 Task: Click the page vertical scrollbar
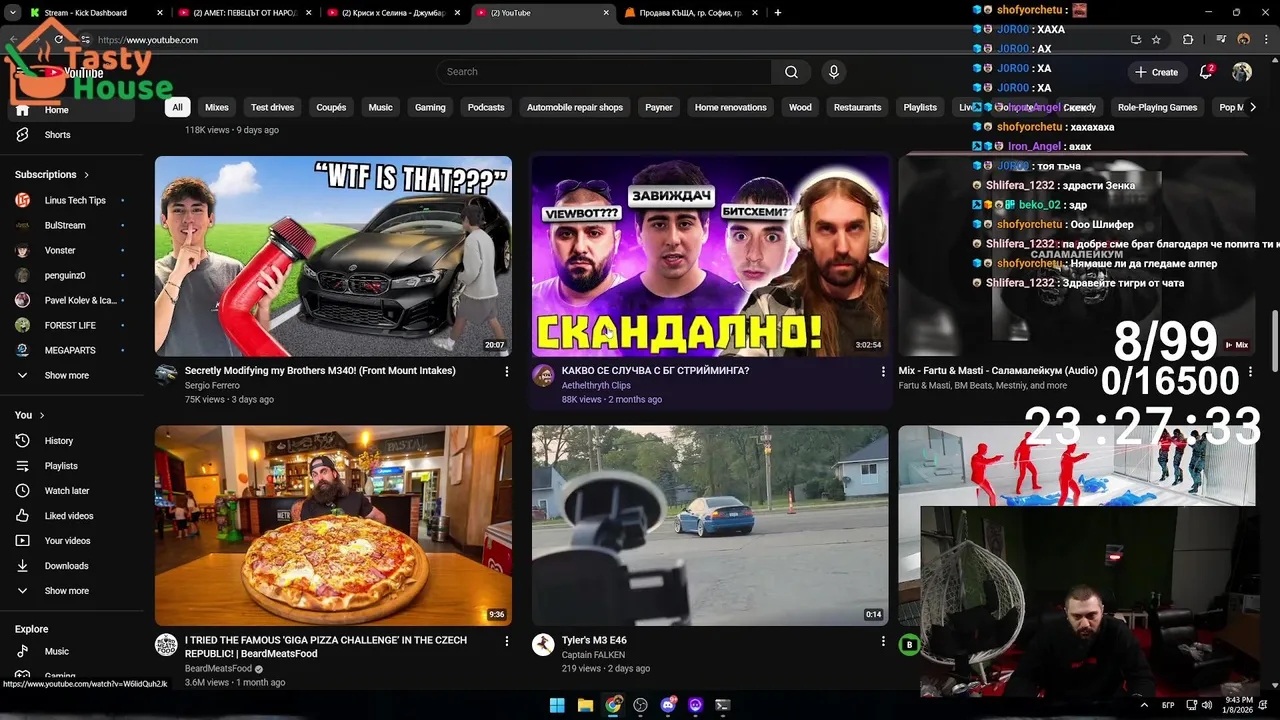pos(1275,340)
